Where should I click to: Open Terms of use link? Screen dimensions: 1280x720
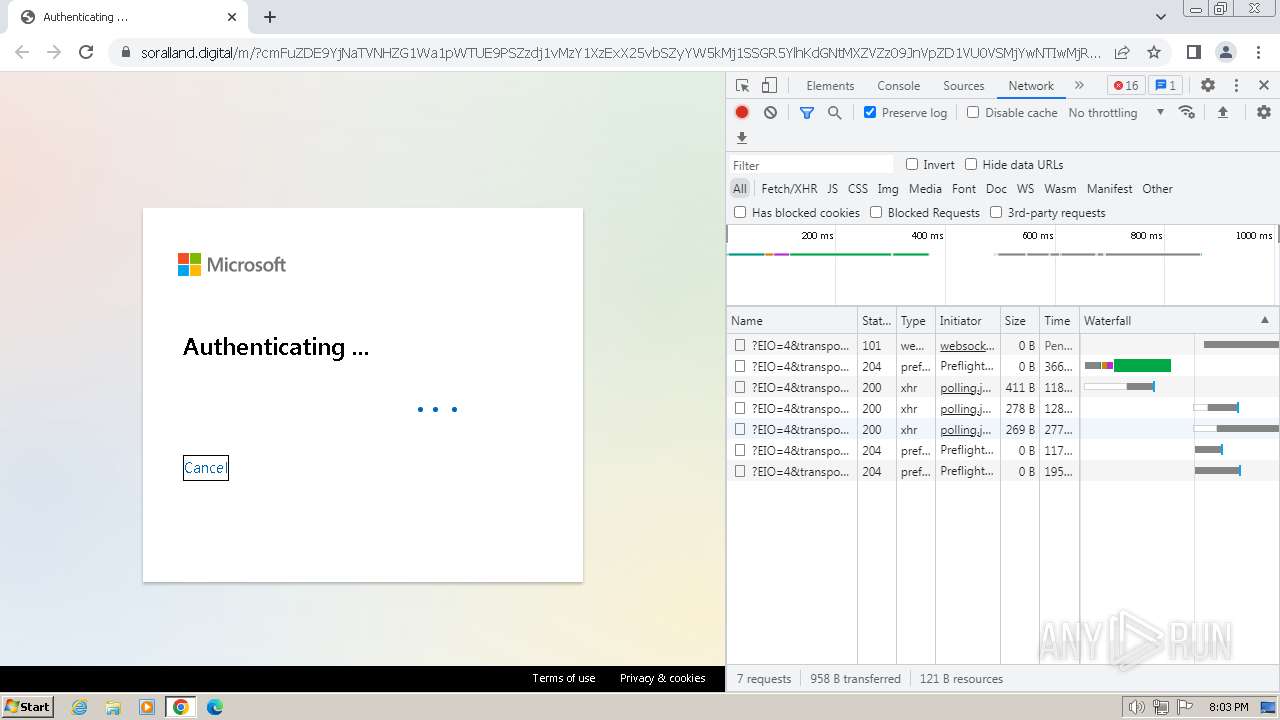pos(563,678)
